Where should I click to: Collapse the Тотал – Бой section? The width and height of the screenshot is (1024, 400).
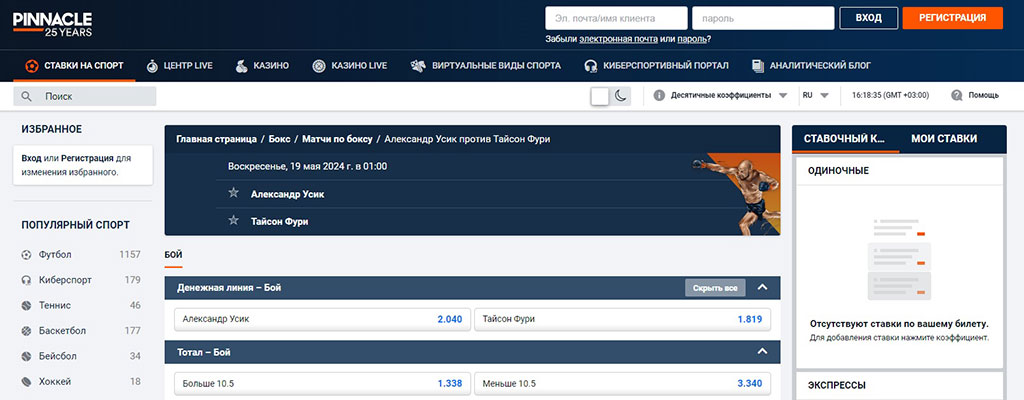(761, 352)
